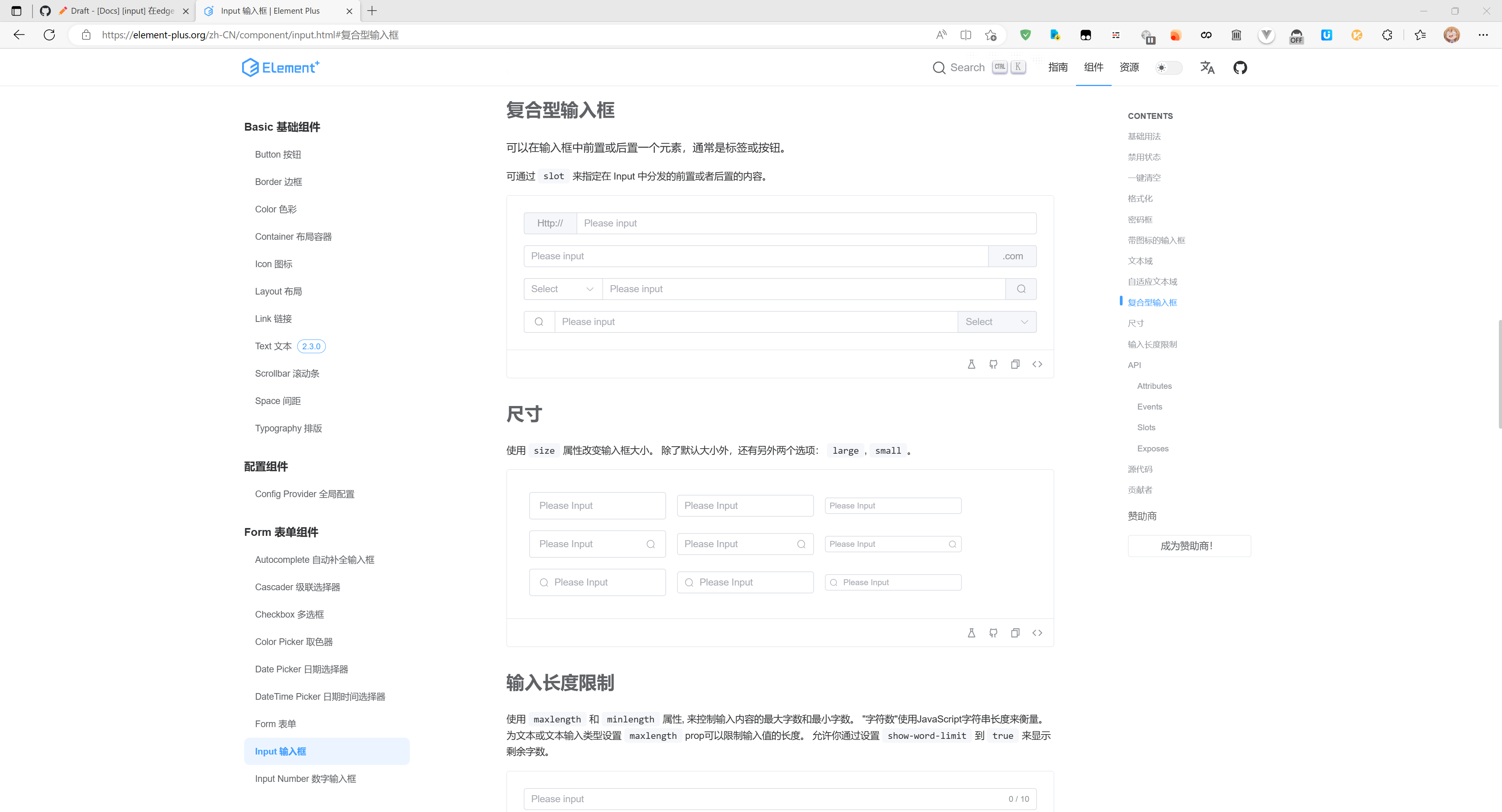The height and width of the screenshot is (812, 1502).
Task: Open the Element Plus GitHub repository
Action: tap(1240, 67)
